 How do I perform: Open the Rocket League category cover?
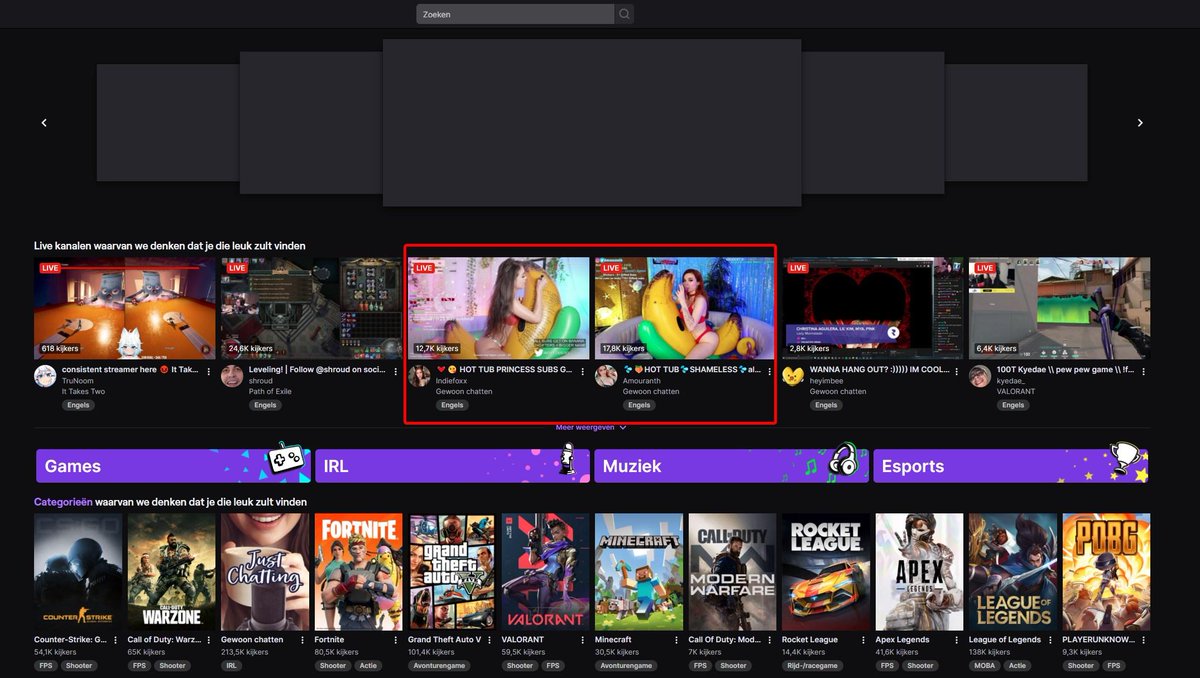[x=826, y=572]
